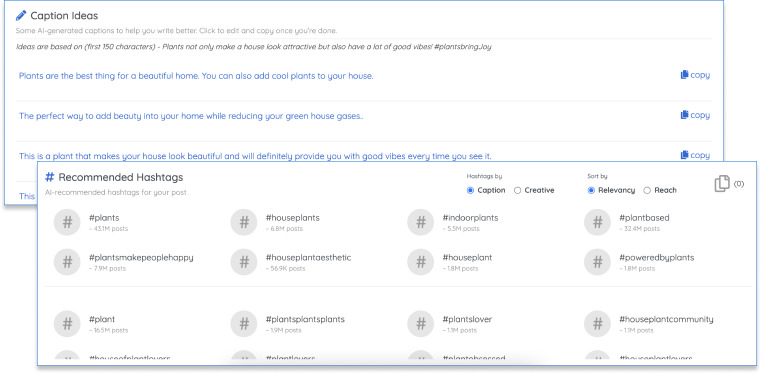Sort hashtags by Relevancy

pyautogui.click(x=591, y=191)
